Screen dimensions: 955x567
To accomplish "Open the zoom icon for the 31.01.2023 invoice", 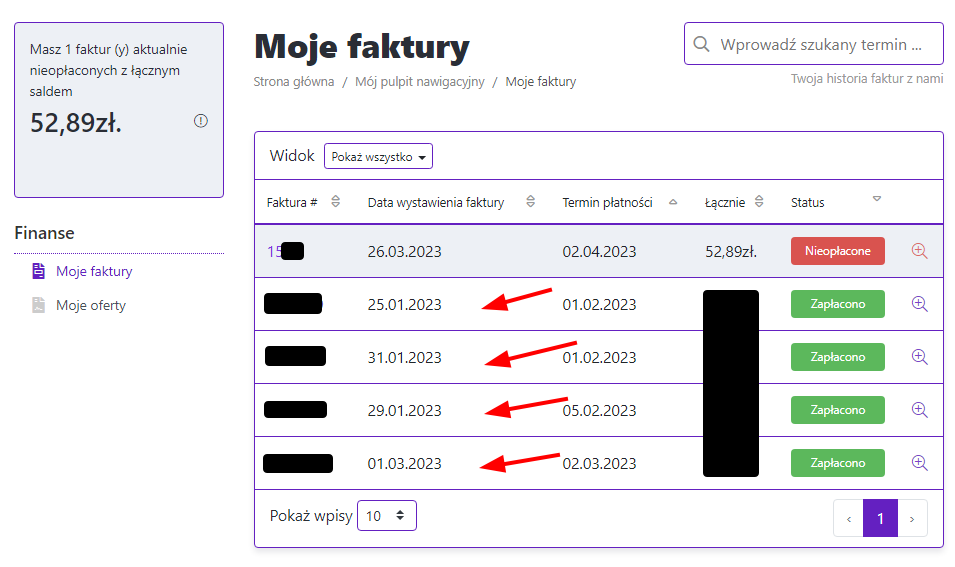I will click(x=920, y=356).
